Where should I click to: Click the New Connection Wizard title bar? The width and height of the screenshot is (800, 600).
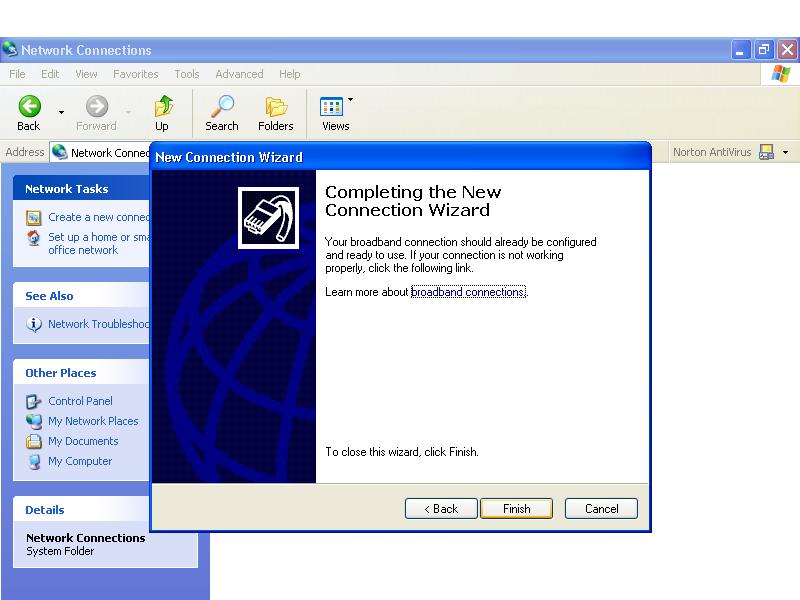(401, 157)
